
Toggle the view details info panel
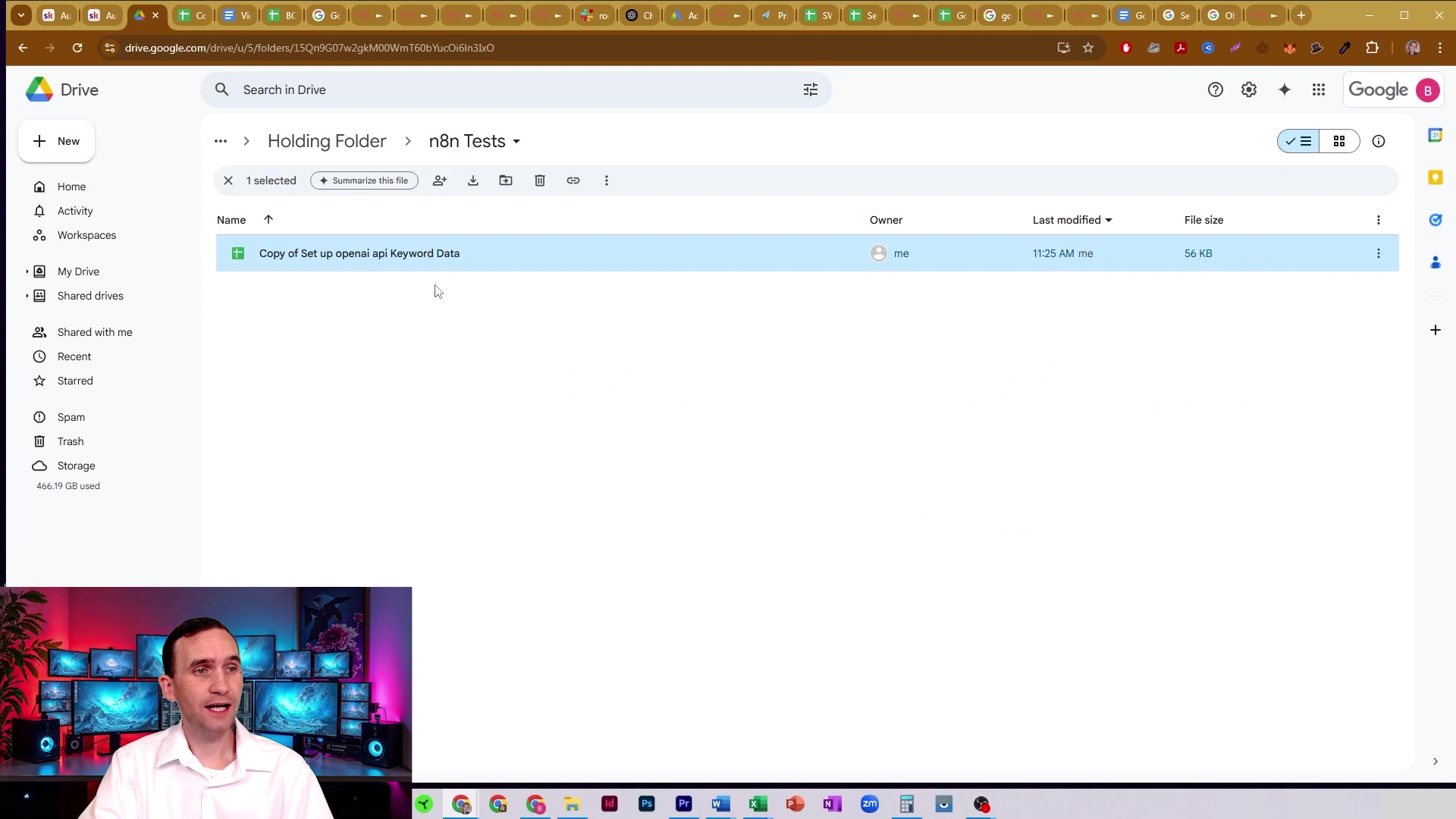(x=1379, y=142)
